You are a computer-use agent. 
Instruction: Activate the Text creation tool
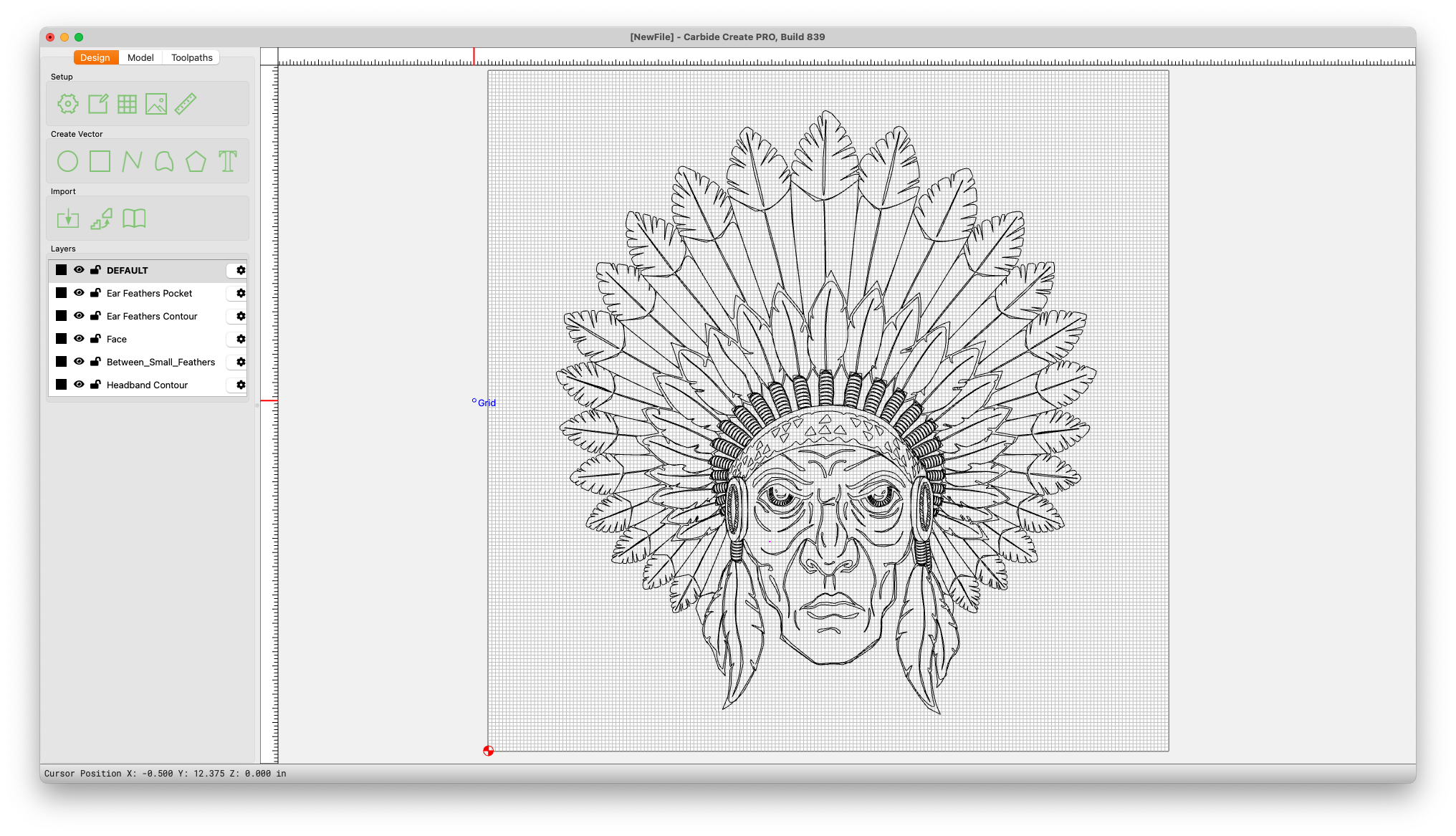228,161
